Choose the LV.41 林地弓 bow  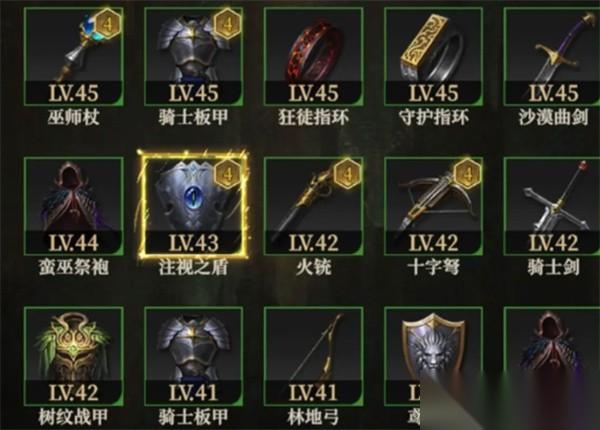pos(313,356)
